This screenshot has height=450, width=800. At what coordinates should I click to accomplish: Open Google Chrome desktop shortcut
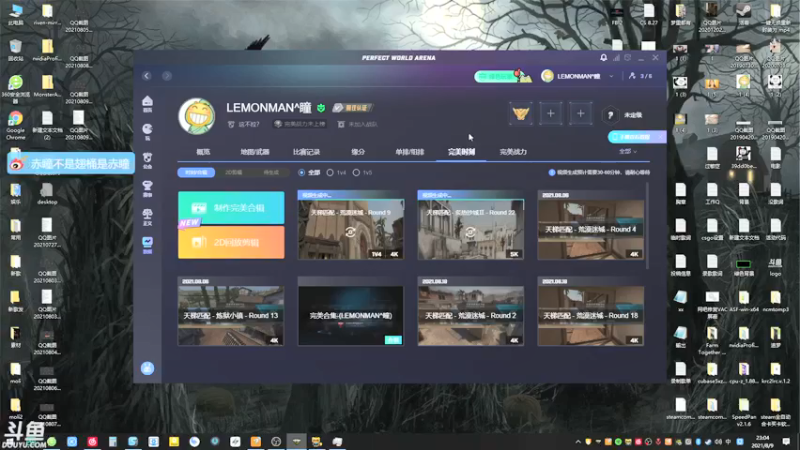(15, 125)
